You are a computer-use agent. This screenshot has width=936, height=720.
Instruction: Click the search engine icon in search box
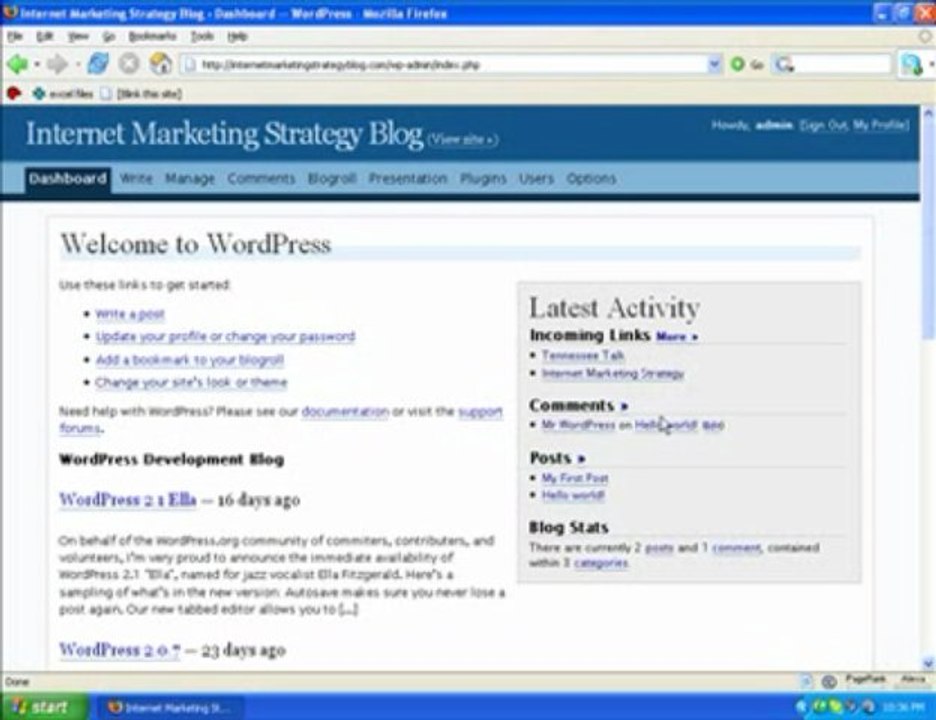[784, 64]
